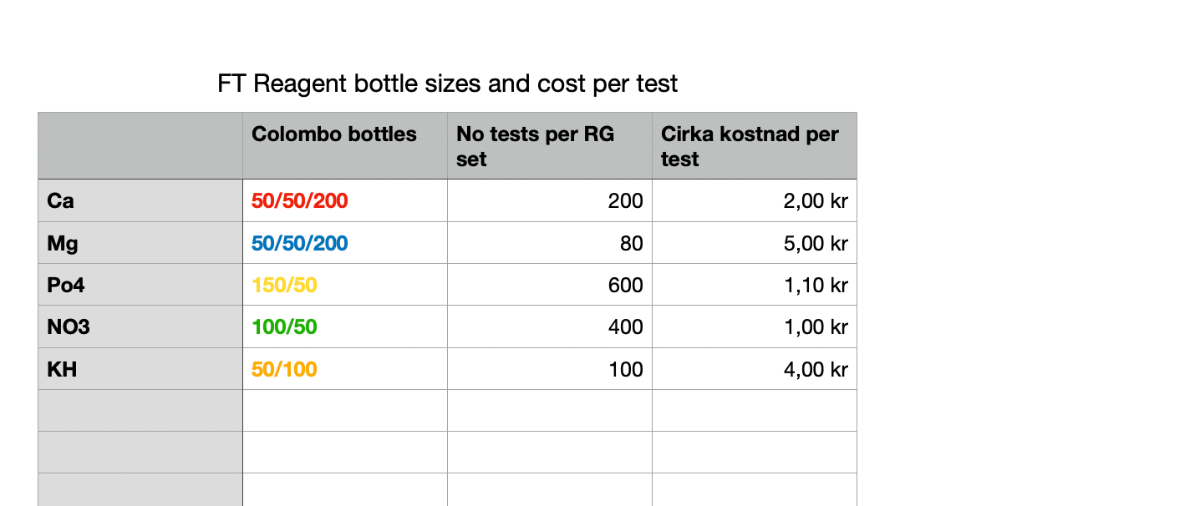Select the cell showing 80 tests
This screenshot has width=1200, height=506.
550,243
